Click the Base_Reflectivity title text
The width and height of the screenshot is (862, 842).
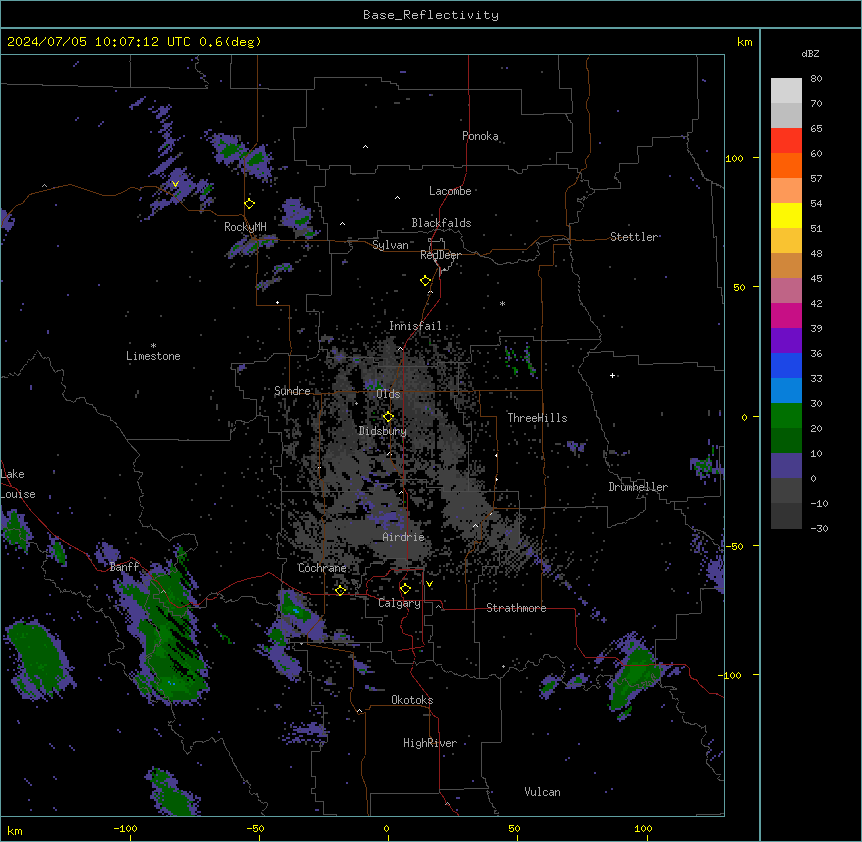[x=431, y=15]
